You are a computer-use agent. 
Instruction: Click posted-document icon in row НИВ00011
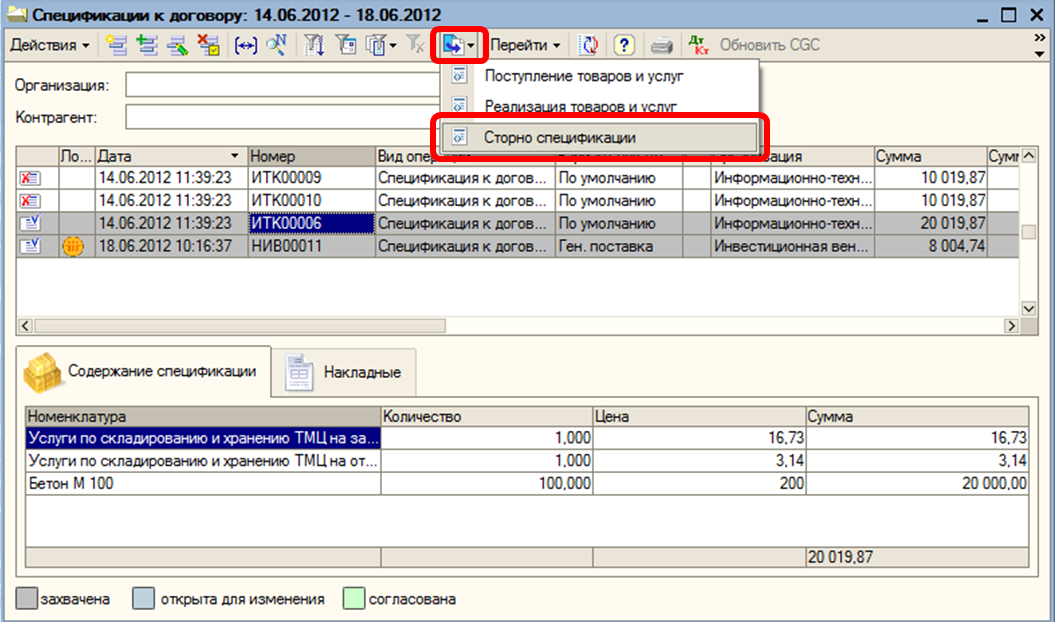(x=30, y=246)
